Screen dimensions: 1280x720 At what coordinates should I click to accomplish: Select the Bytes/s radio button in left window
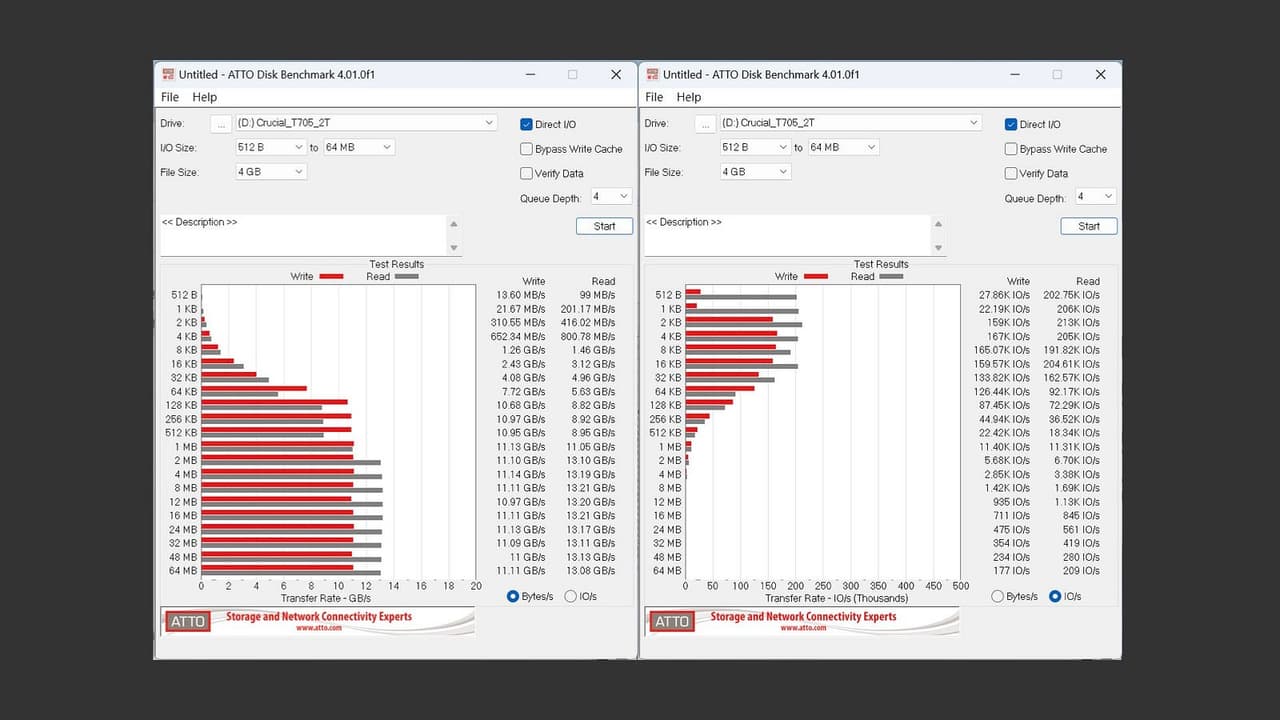coord(513,596)
